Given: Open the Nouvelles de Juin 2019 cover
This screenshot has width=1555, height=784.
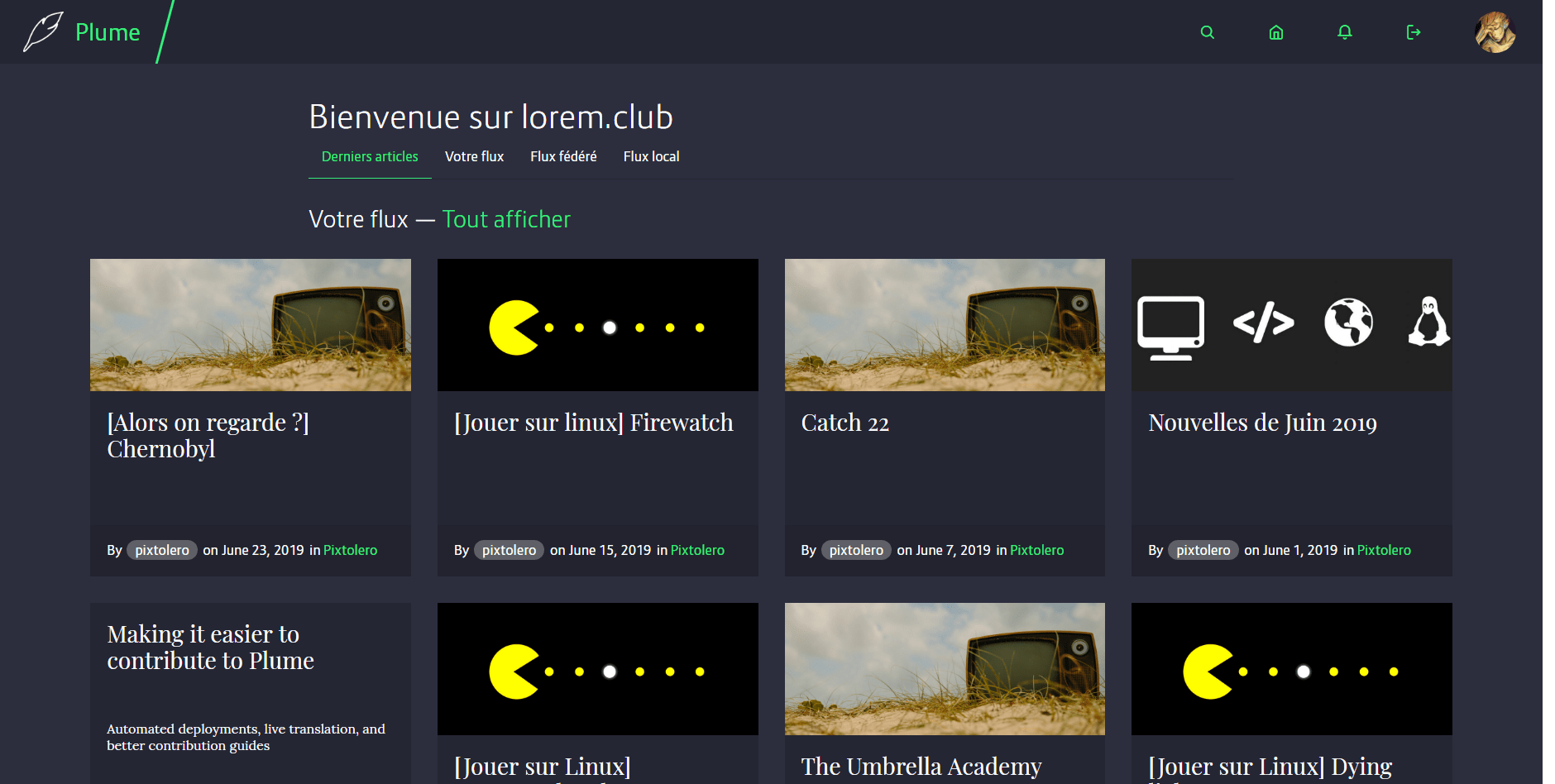Looking at the screenshot, I should click(x=1292, y=325).
